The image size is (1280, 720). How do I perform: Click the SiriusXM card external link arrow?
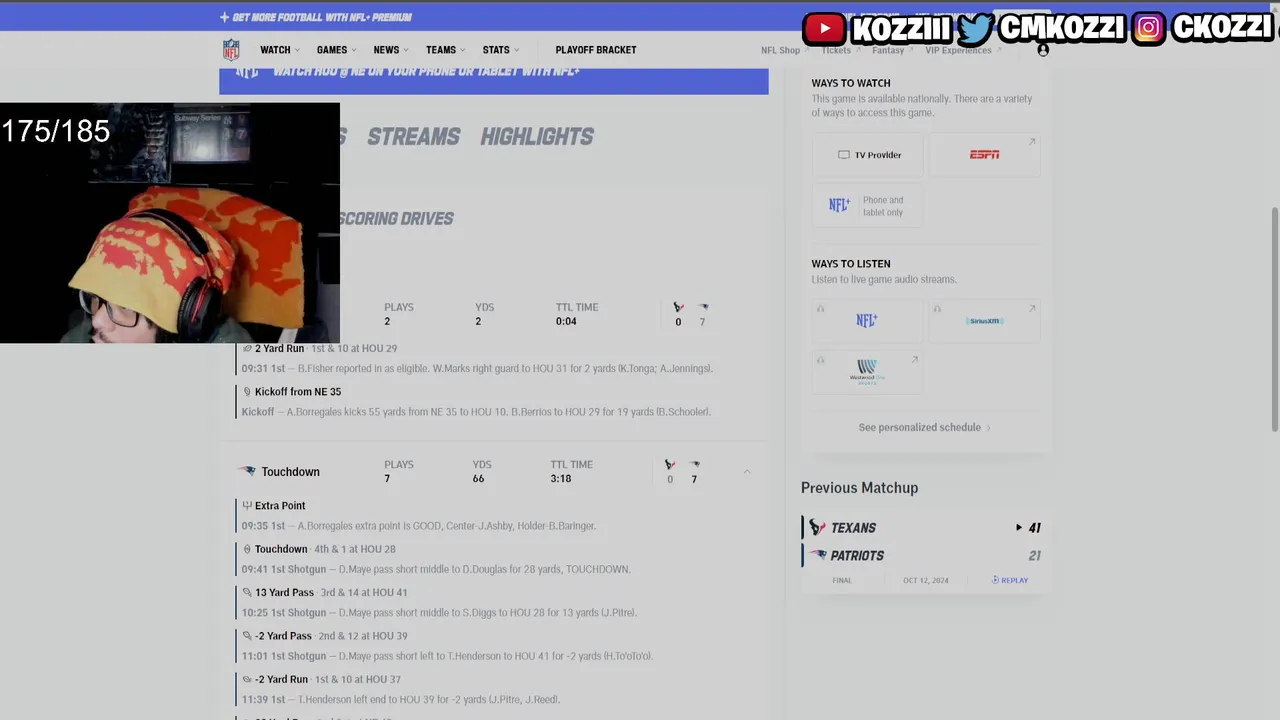tap(1032, 308)
